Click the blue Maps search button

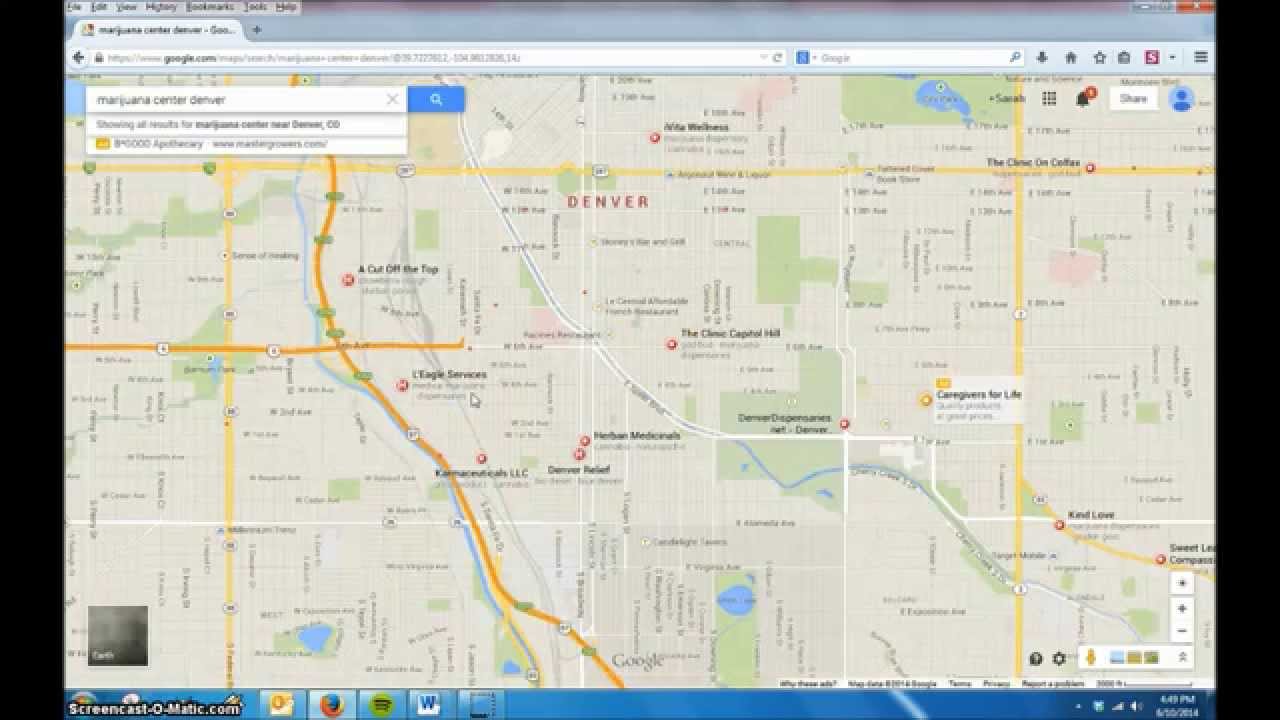pos(436,99)
